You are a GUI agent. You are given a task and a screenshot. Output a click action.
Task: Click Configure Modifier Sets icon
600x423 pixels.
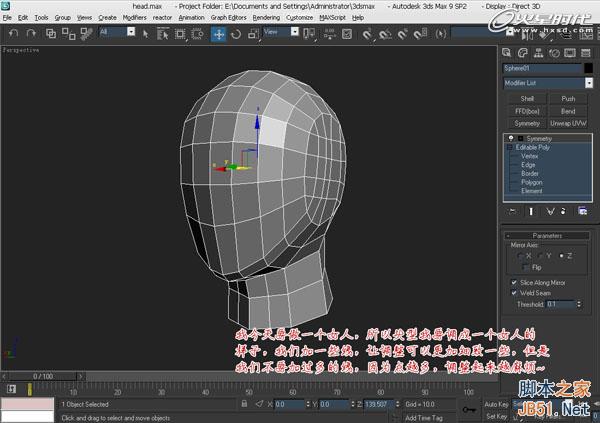[583, 211]
